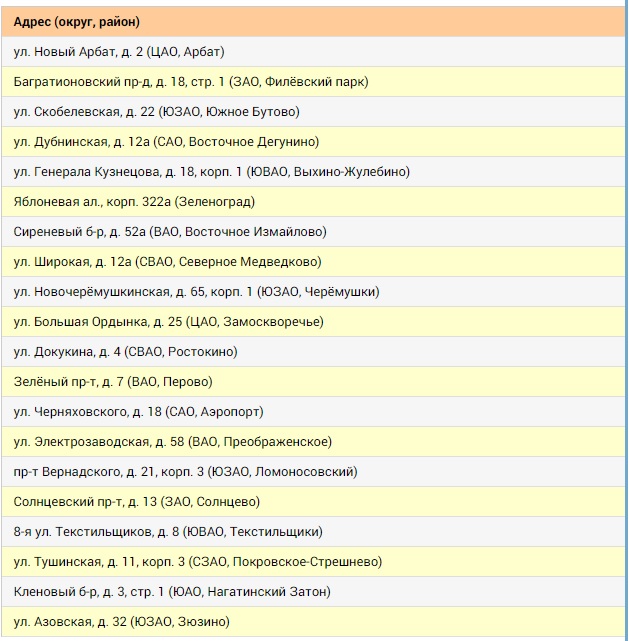This screenshot has height=641, width=629.
Task: Select row 'ул. Широкая, д. 12а'
Action: pyautogui.click(x=313, y=262)
